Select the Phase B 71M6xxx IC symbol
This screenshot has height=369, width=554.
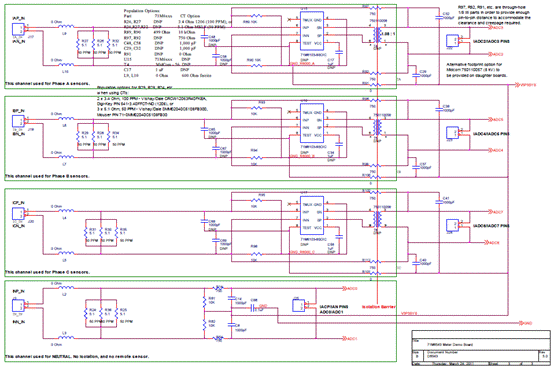(312, 123)
